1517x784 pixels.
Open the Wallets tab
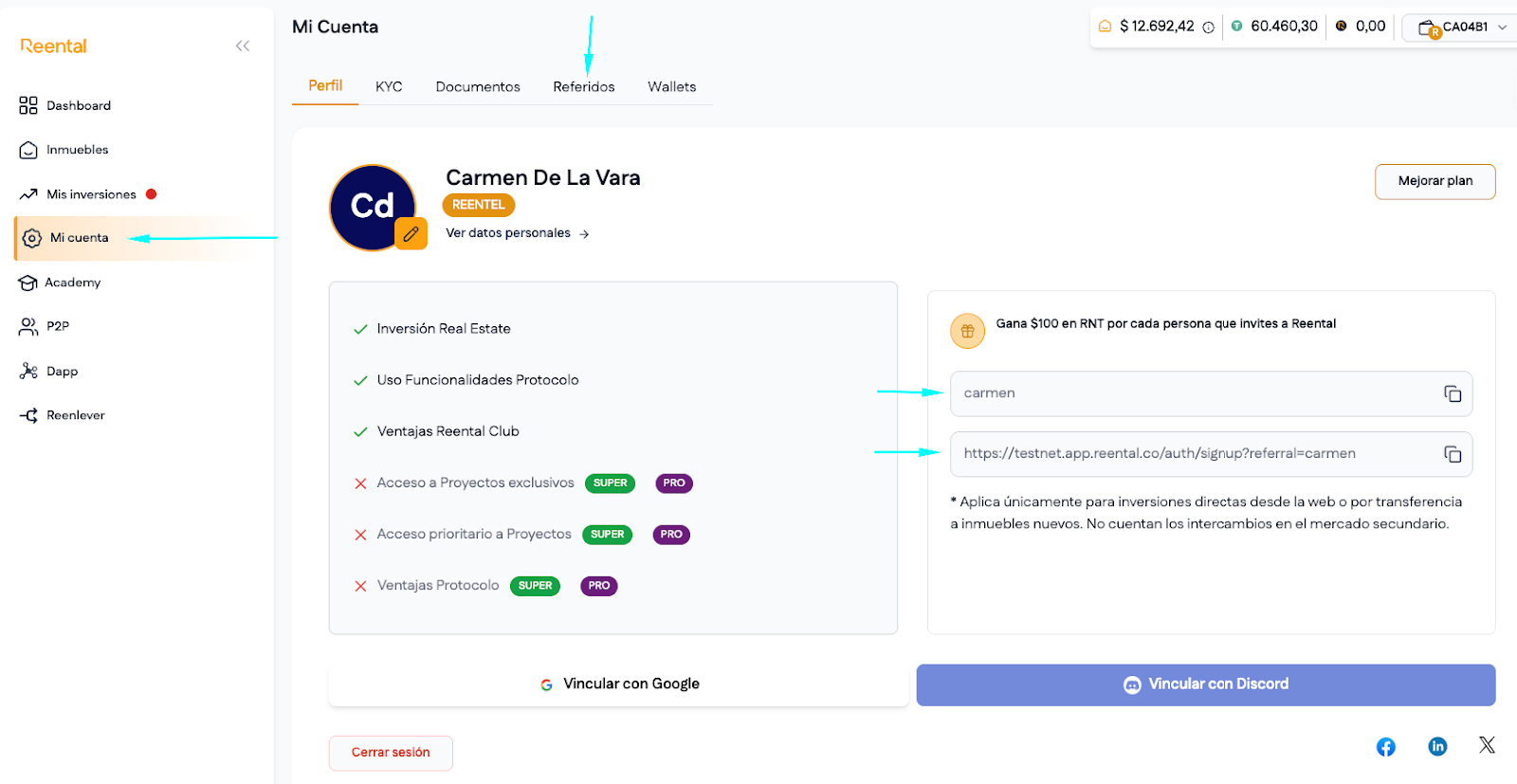(672, 86)
